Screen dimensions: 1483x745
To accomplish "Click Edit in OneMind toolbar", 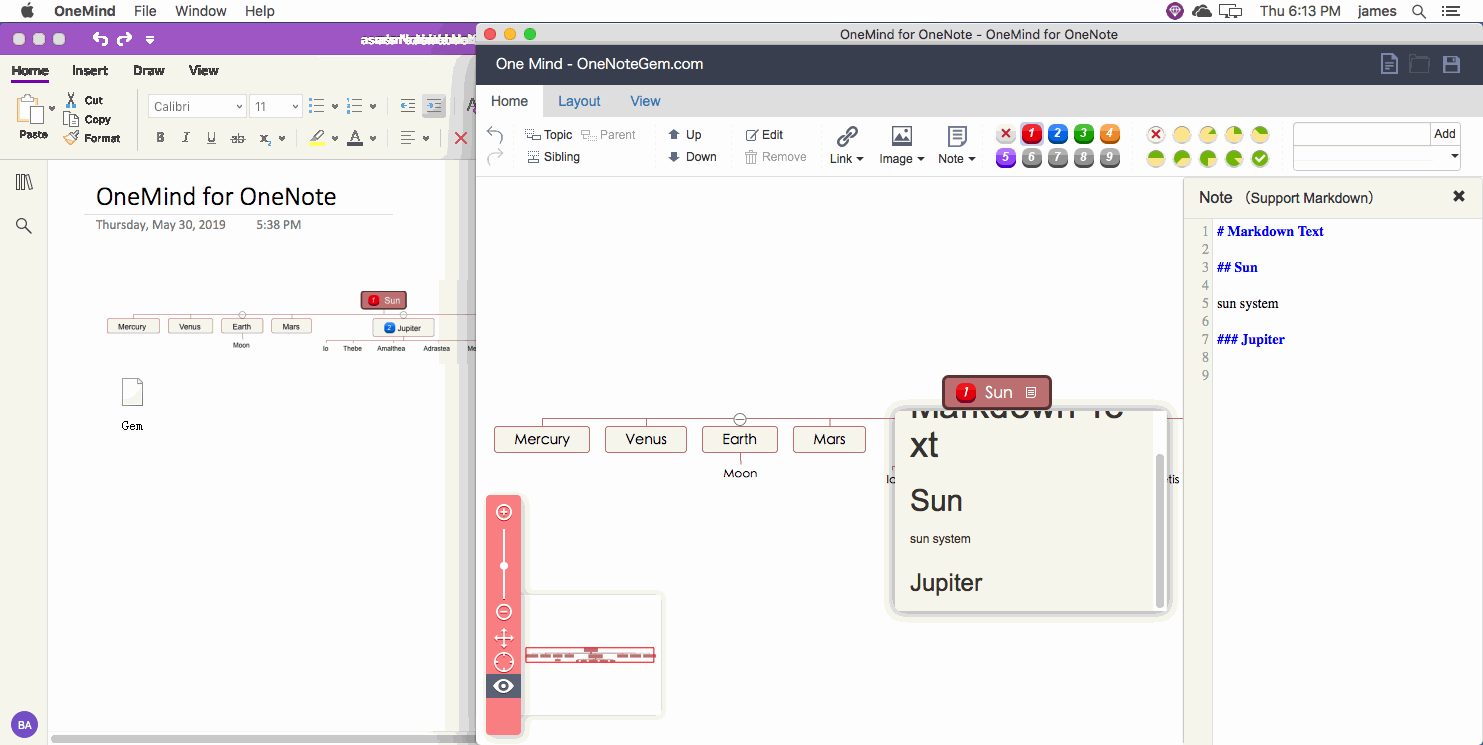I will coord(764,135).
